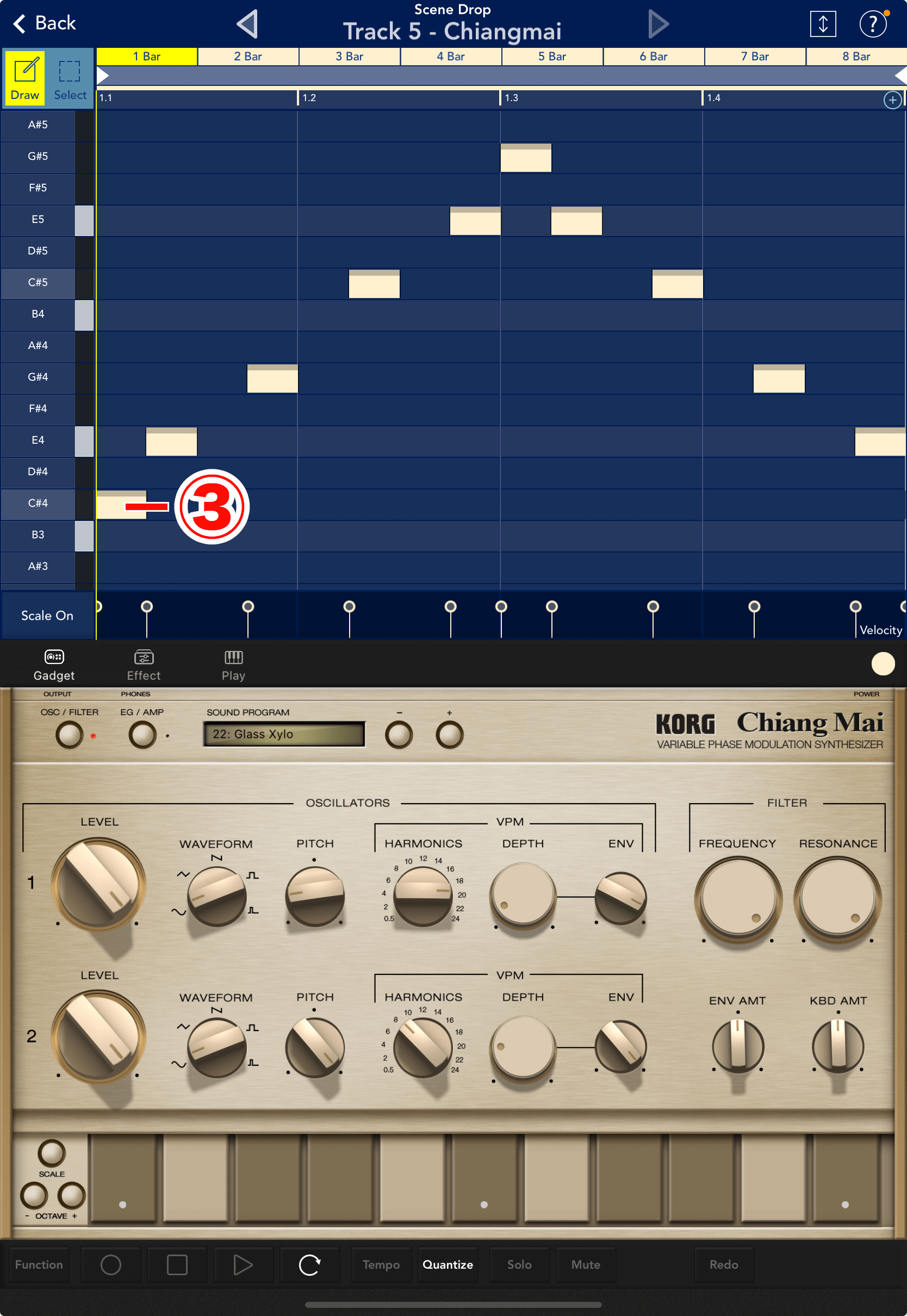Adjust oscillator 1 LEVEL knob

(x=98, y=884)
